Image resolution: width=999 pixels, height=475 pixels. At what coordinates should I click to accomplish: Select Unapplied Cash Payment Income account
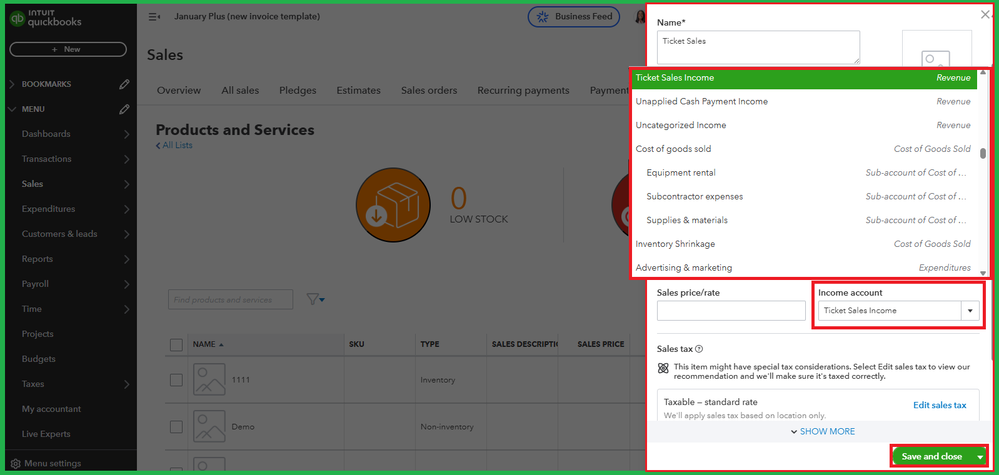coord(804,101)
